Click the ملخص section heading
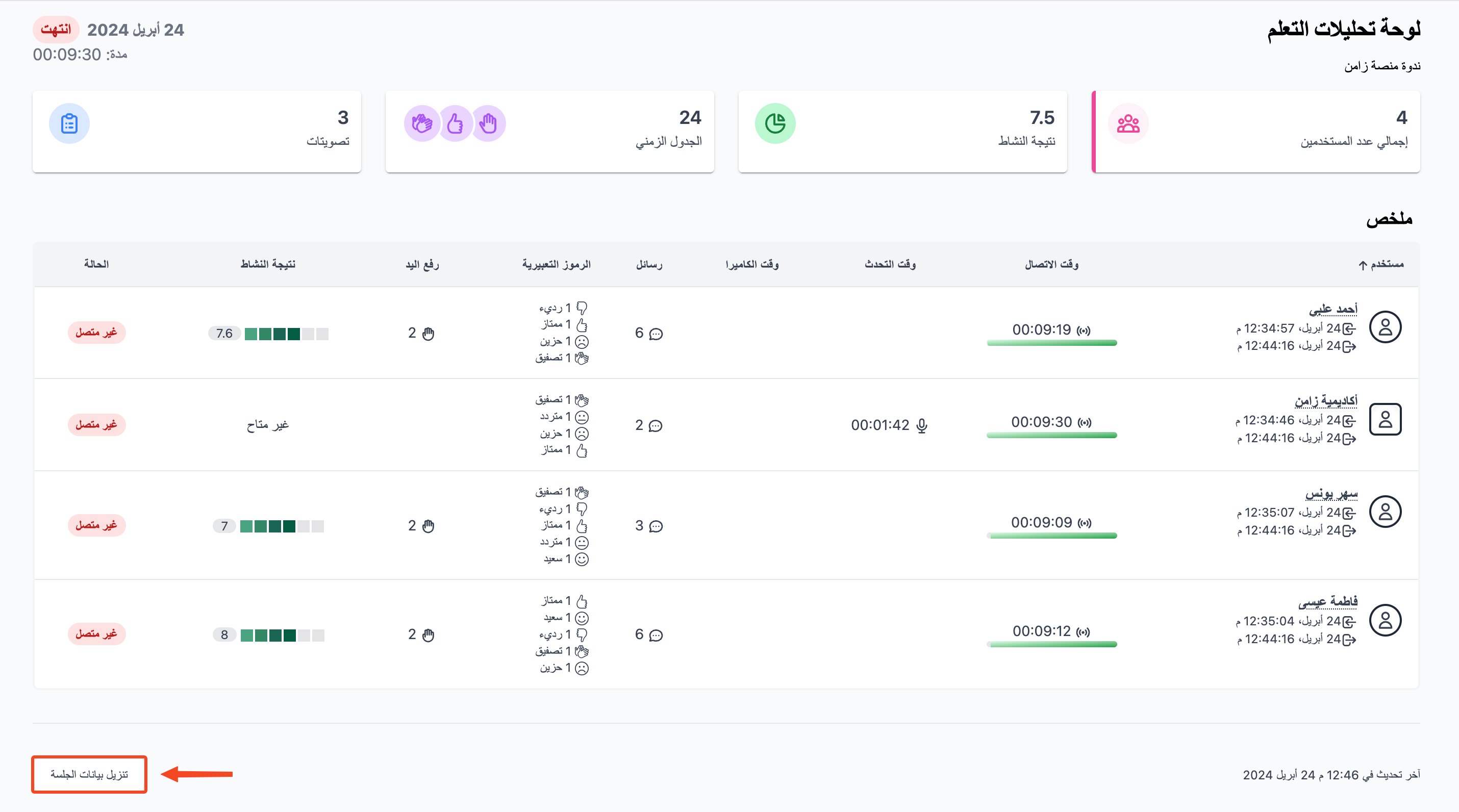This screenshot has height=812, width=1459. pyautogui.click(x=1389, y=219)
